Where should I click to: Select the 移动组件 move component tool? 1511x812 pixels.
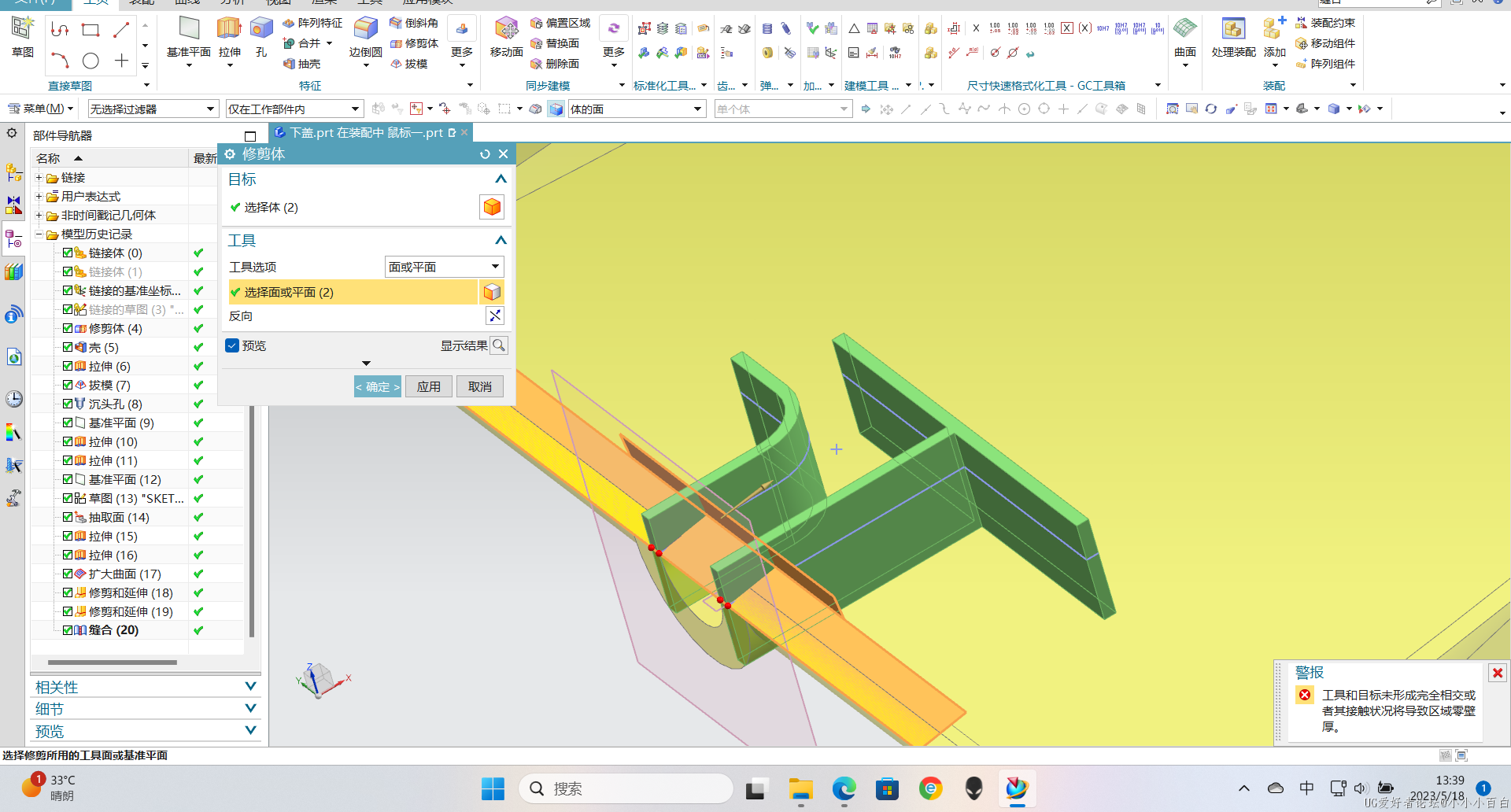1326,43
